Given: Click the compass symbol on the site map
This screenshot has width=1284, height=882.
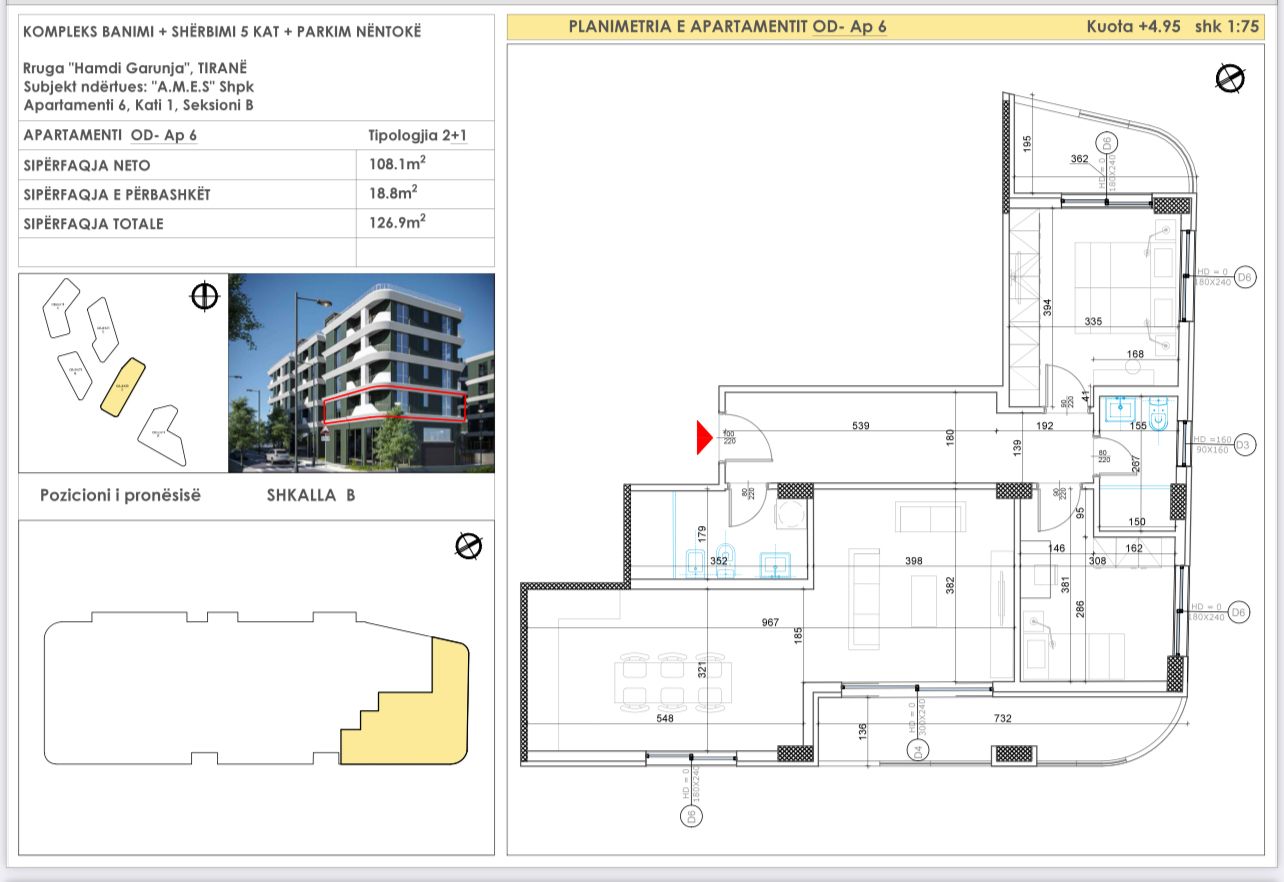Looking at the screenshot, I should [x=204, y=296].
